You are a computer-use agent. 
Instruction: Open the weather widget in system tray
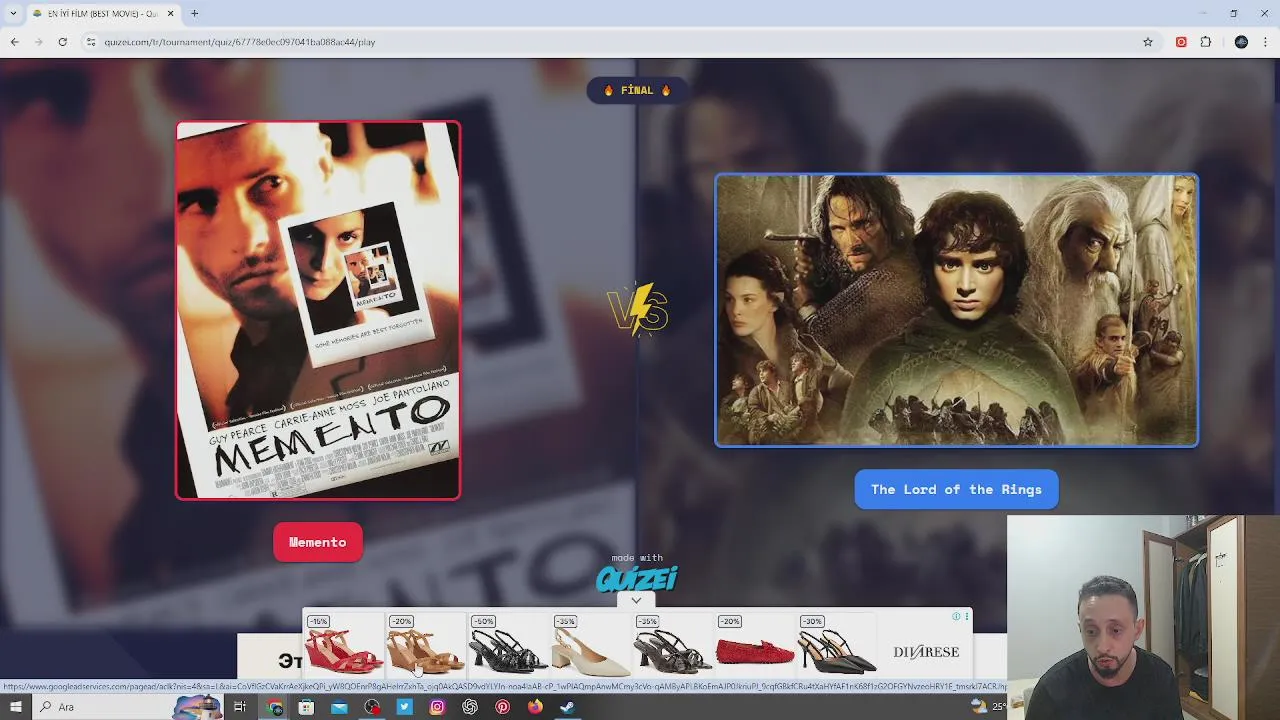point(988,706)
